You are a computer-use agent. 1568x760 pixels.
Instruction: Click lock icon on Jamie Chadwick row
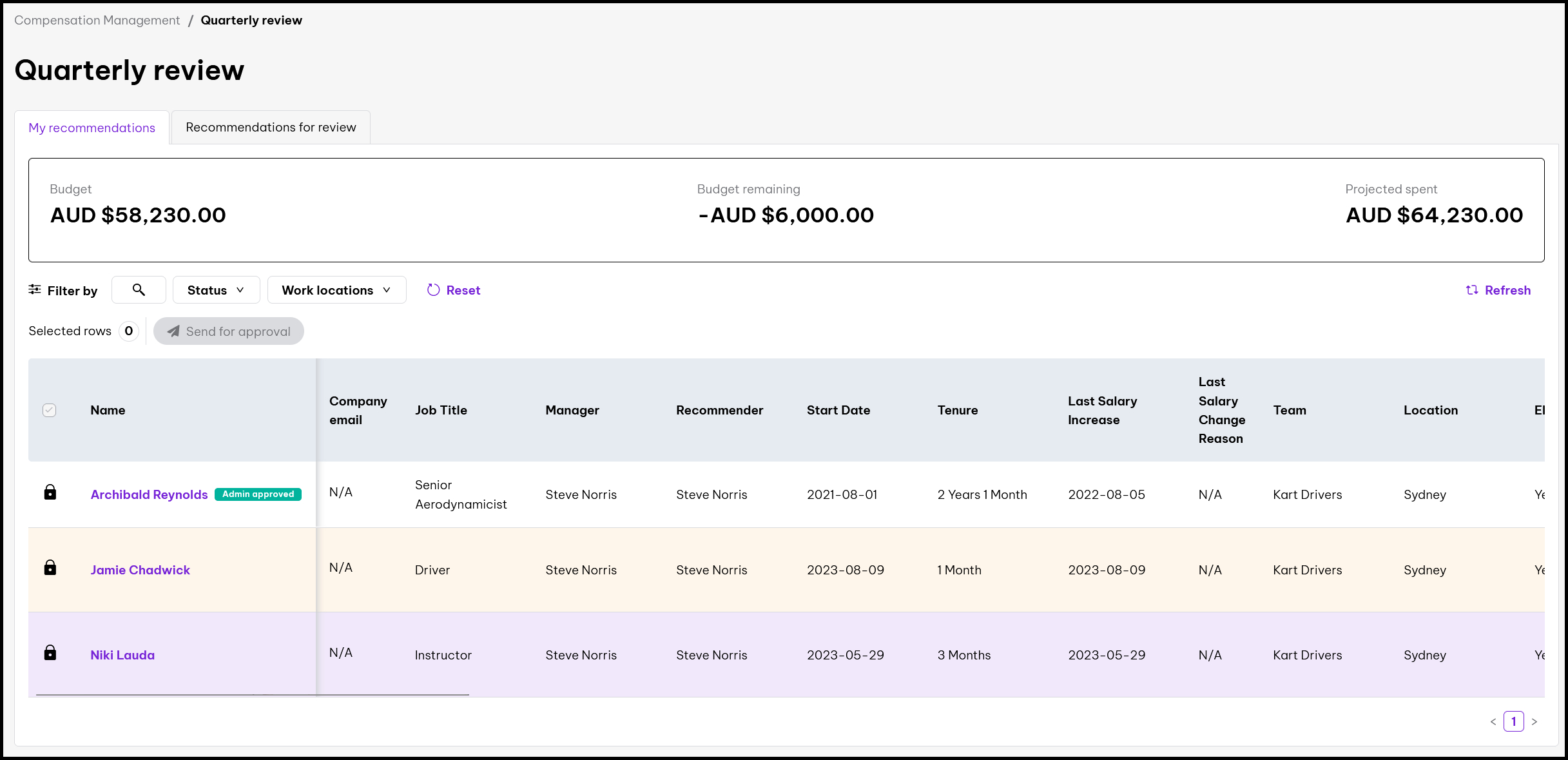click(x=50, y=568)
